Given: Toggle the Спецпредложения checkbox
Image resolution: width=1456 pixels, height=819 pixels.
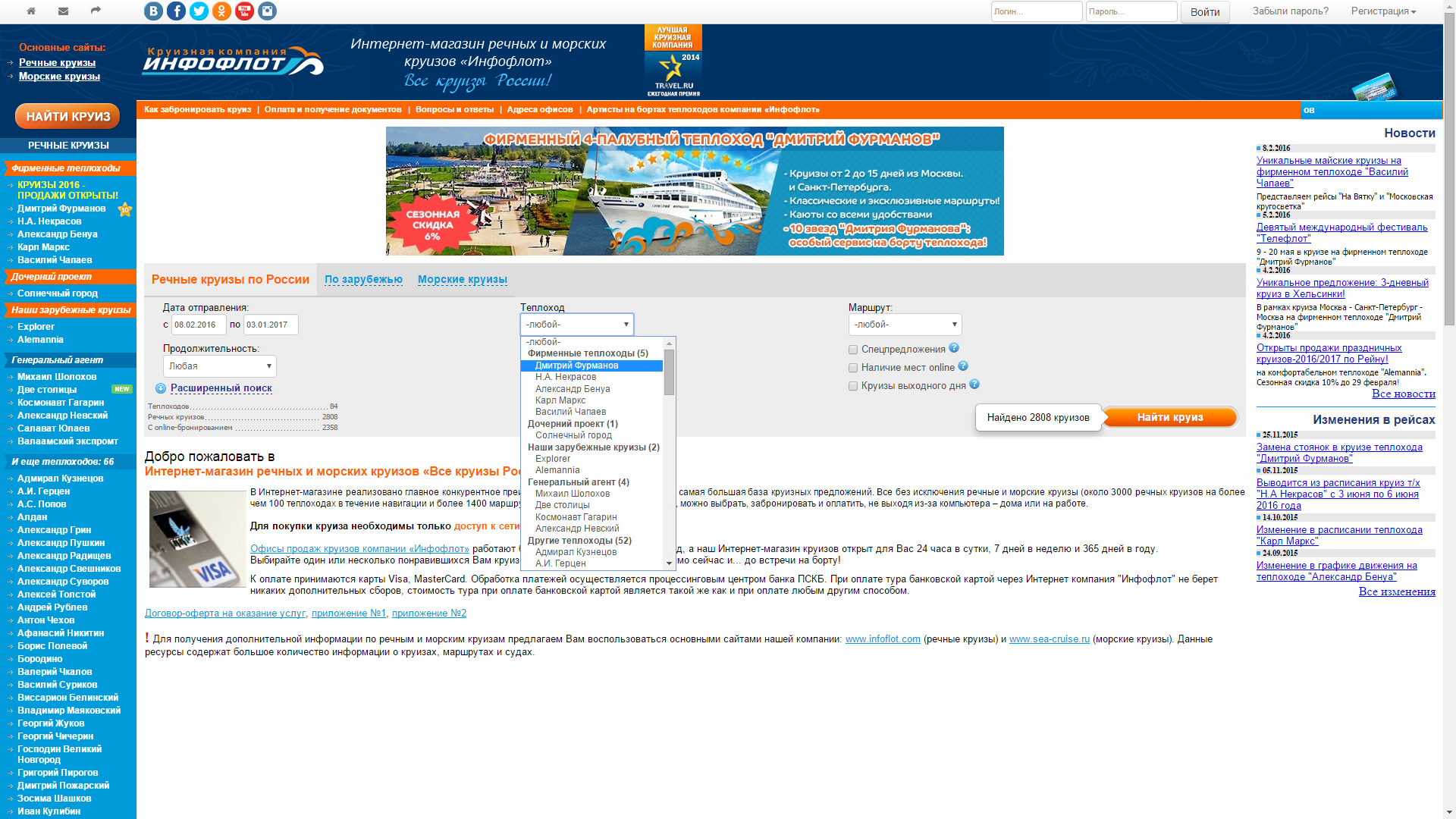Looking at the screenshot, I should click(x=853, y=350).
